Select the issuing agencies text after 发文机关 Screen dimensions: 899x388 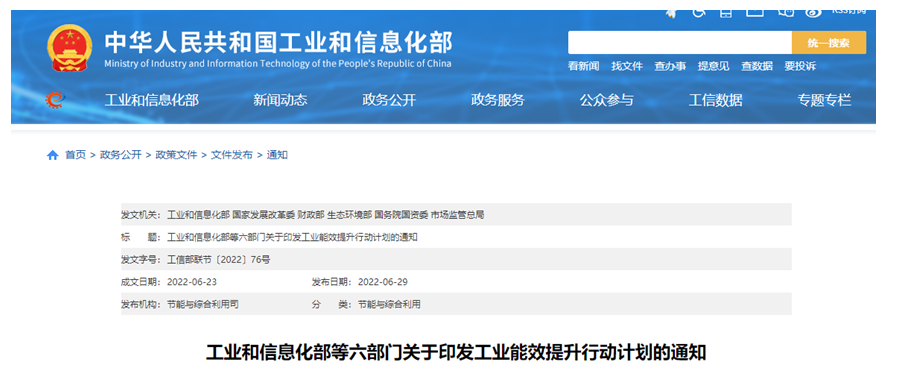325,215
